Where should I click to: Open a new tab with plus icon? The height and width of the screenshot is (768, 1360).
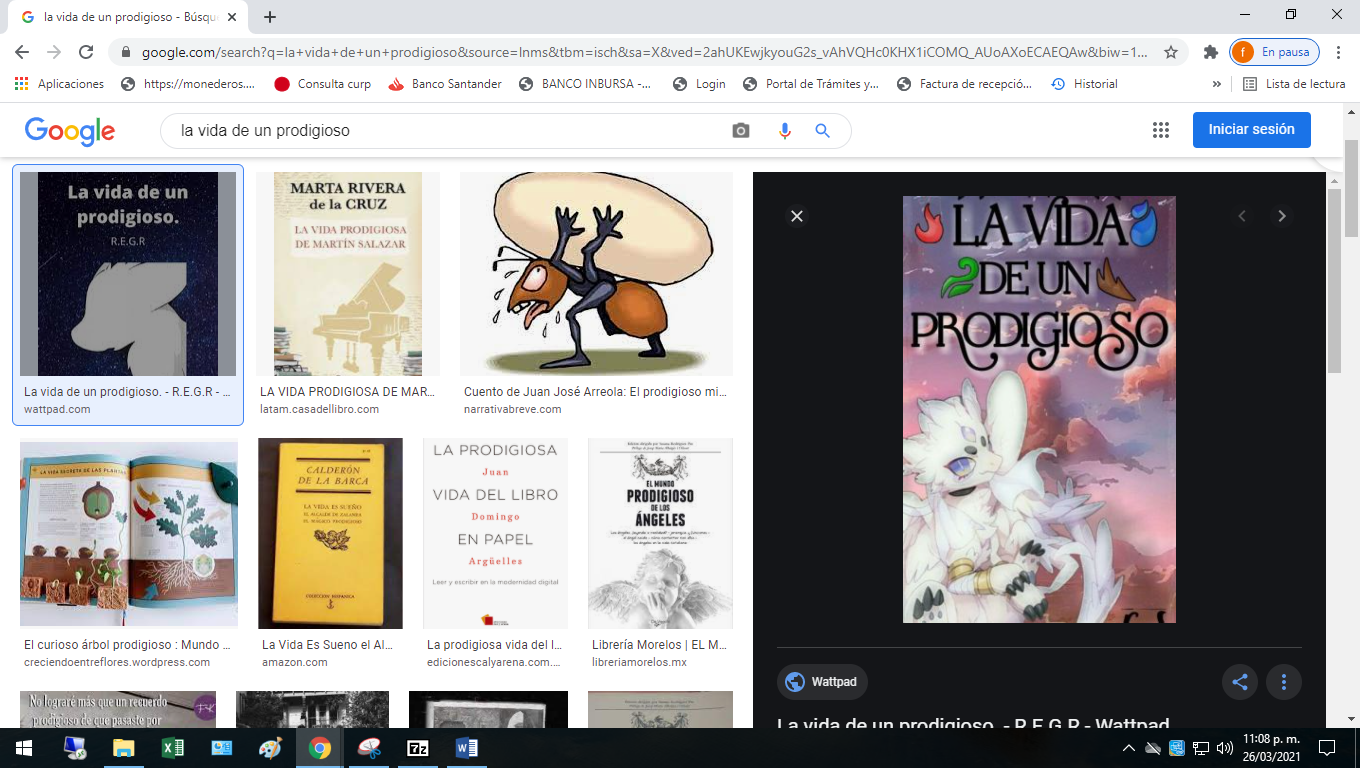[270, 17]
